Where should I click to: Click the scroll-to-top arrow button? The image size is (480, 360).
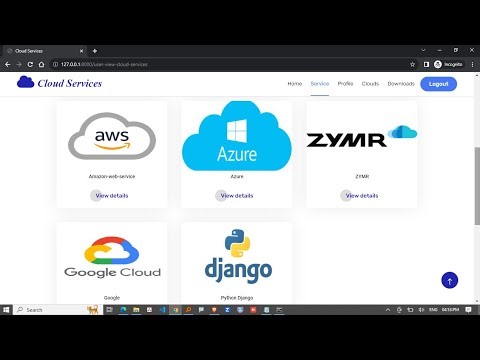pos(450,281)
